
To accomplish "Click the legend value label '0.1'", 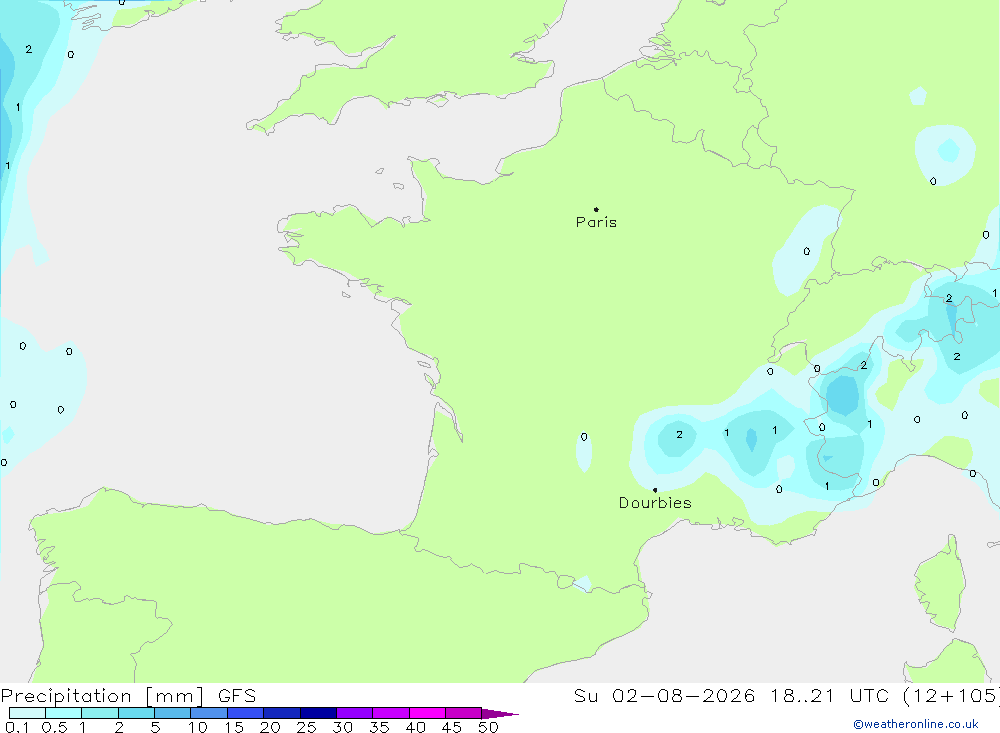I will 17,727.
